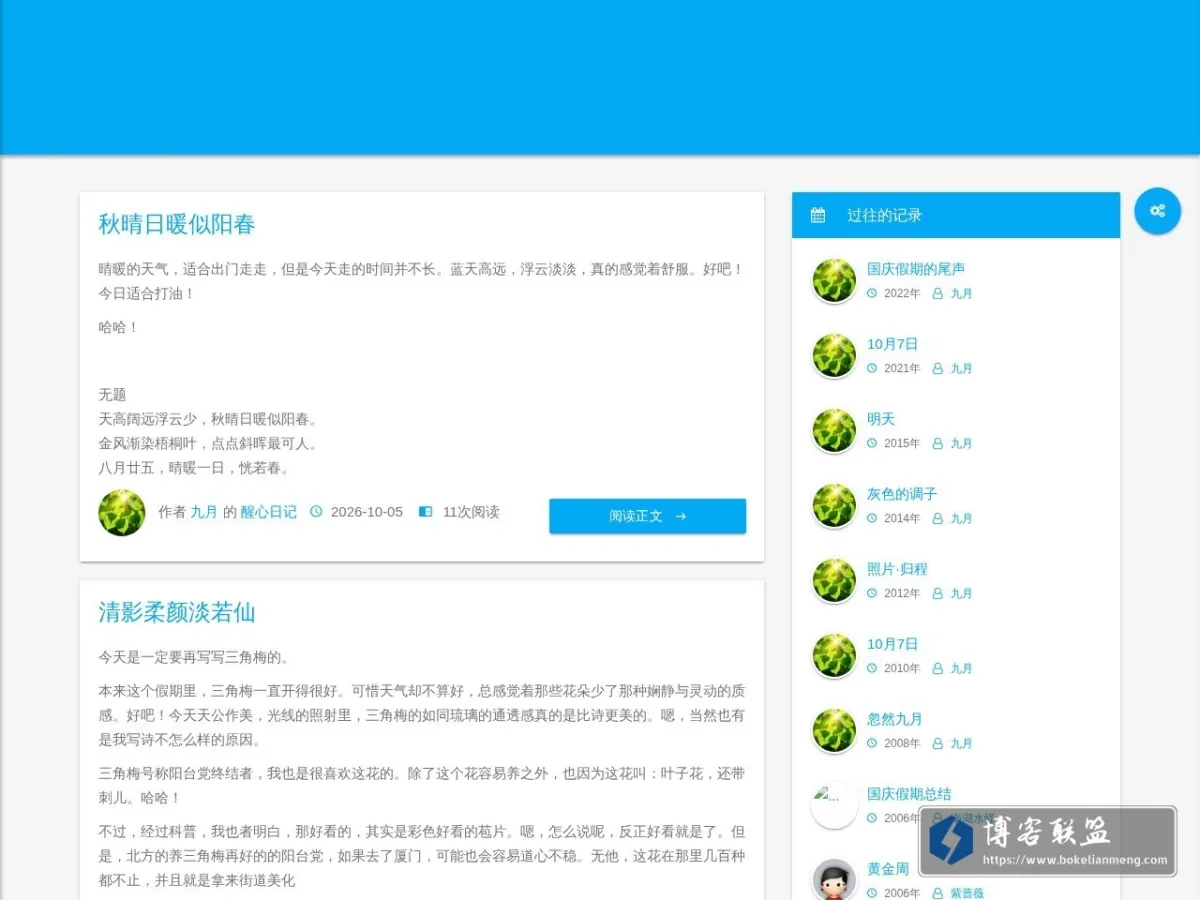Click author avatar under 秋晴日暖似阳春 post

tap(122, 512)
